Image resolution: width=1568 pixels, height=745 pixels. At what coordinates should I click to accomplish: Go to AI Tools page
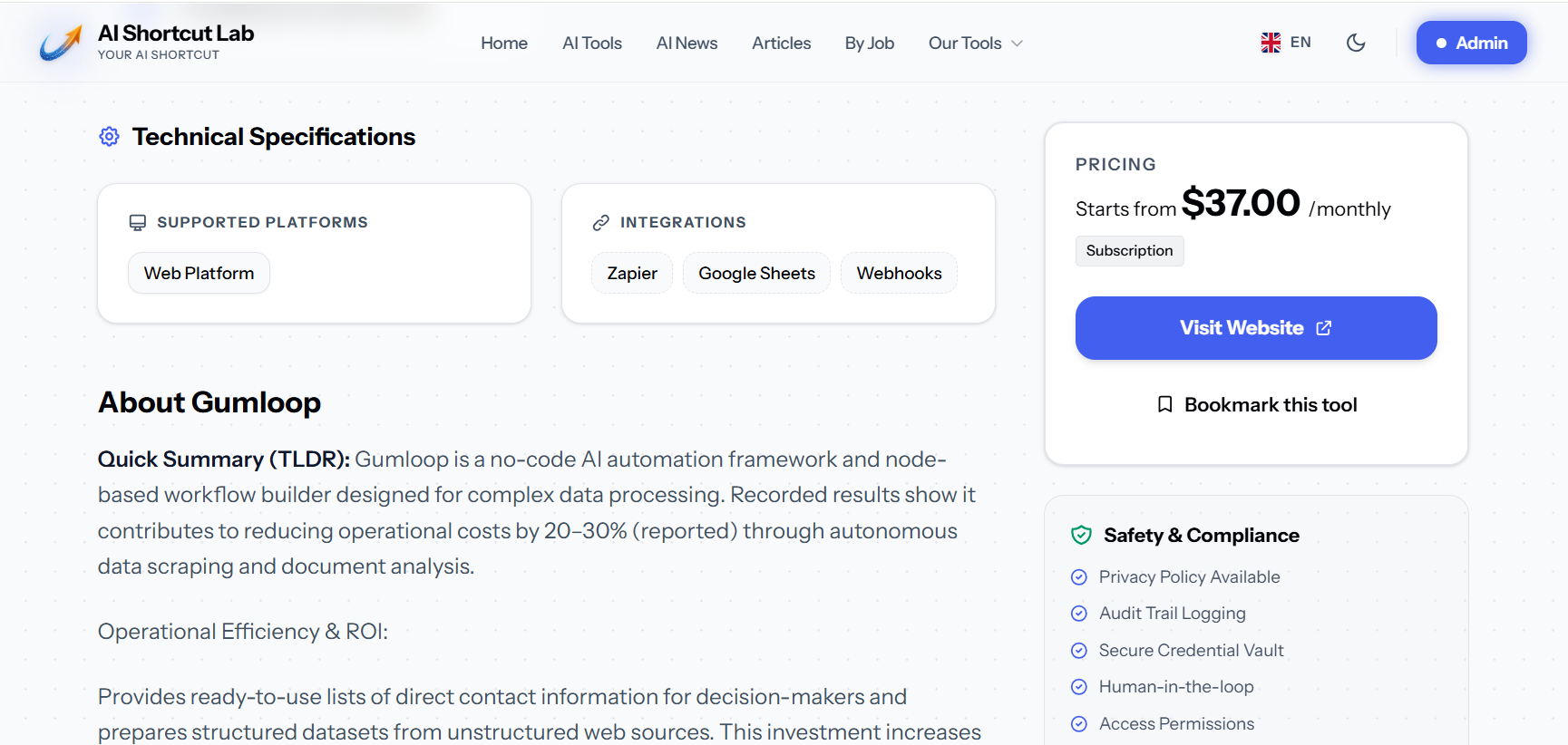click(x=592, y=44)
